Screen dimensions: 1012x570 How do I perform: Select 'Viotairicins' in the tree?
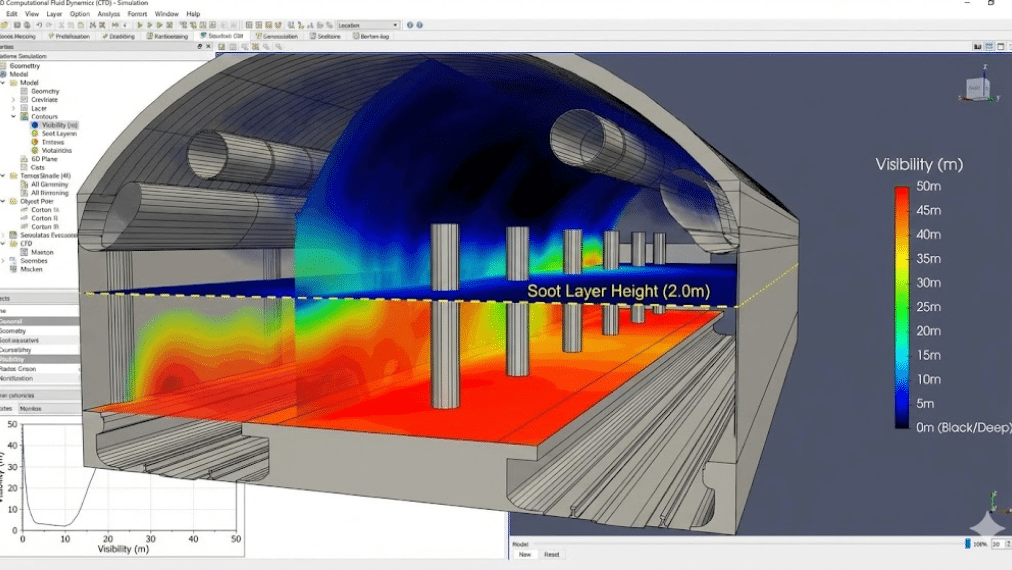pyautogui.click(x=57, y=150)
